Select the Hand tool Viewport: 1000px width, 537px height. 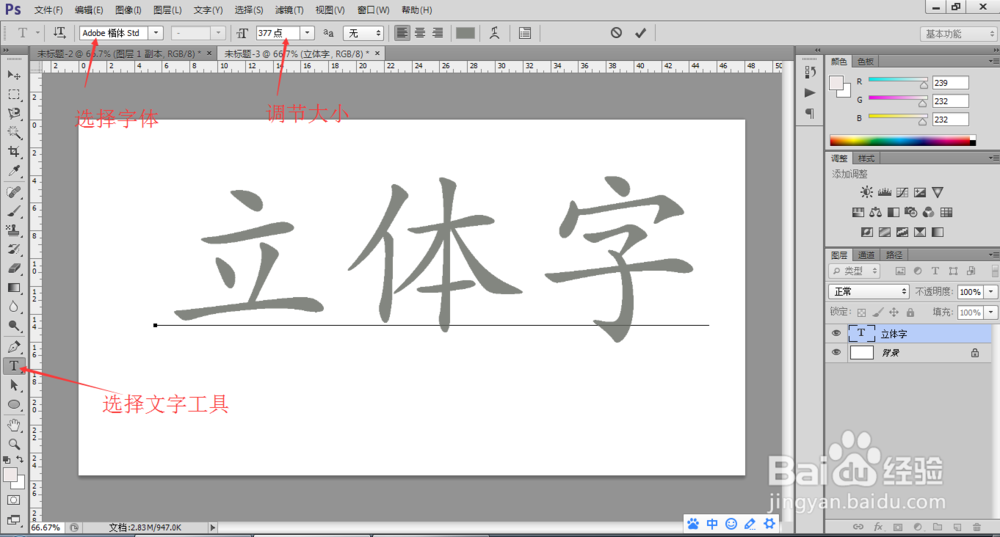(x=13, y=425)
